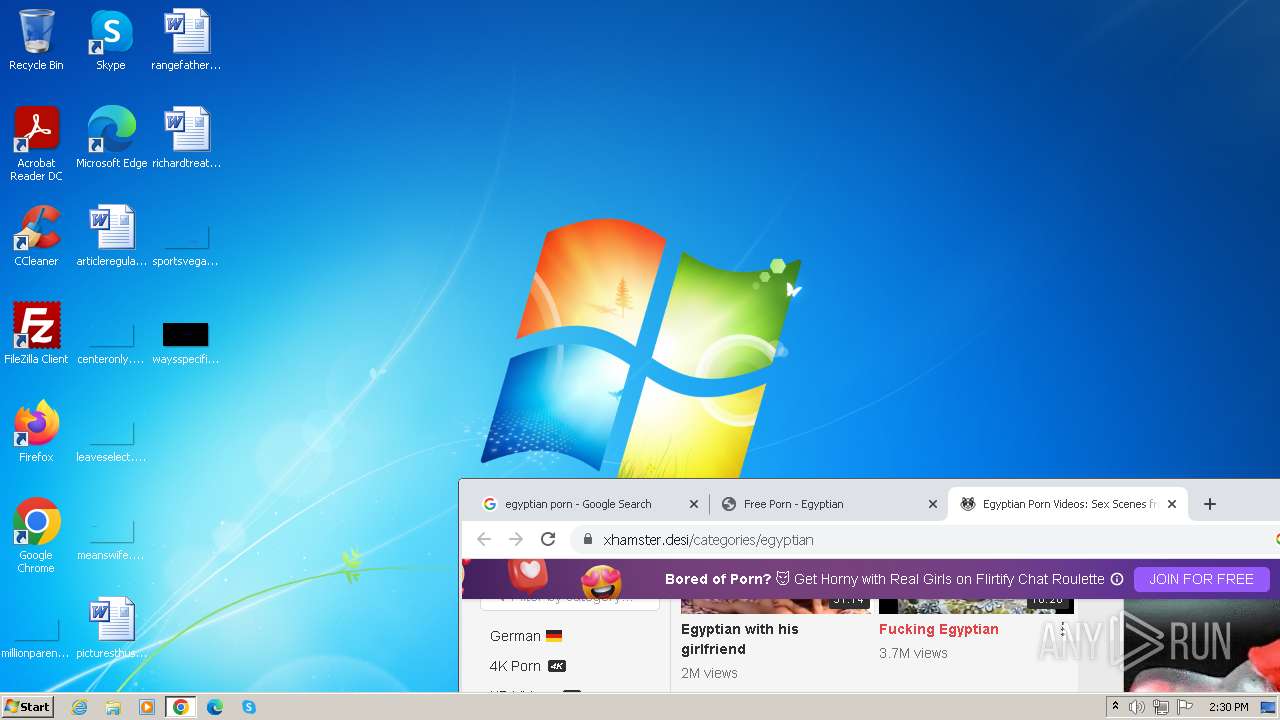Open Firefox desktop shortcut
The height and width of the screenshot is (720, 1280).
tap(36, 432)
